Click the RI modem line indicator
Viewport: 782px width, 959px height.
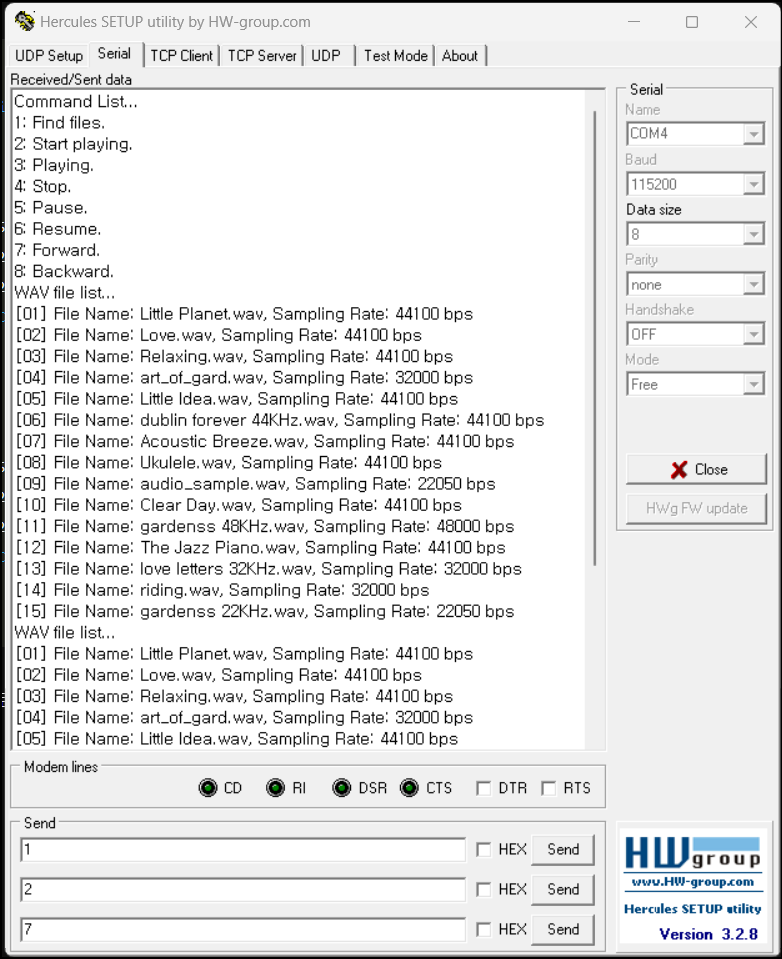pyautogui.click(x=275, y=788)
